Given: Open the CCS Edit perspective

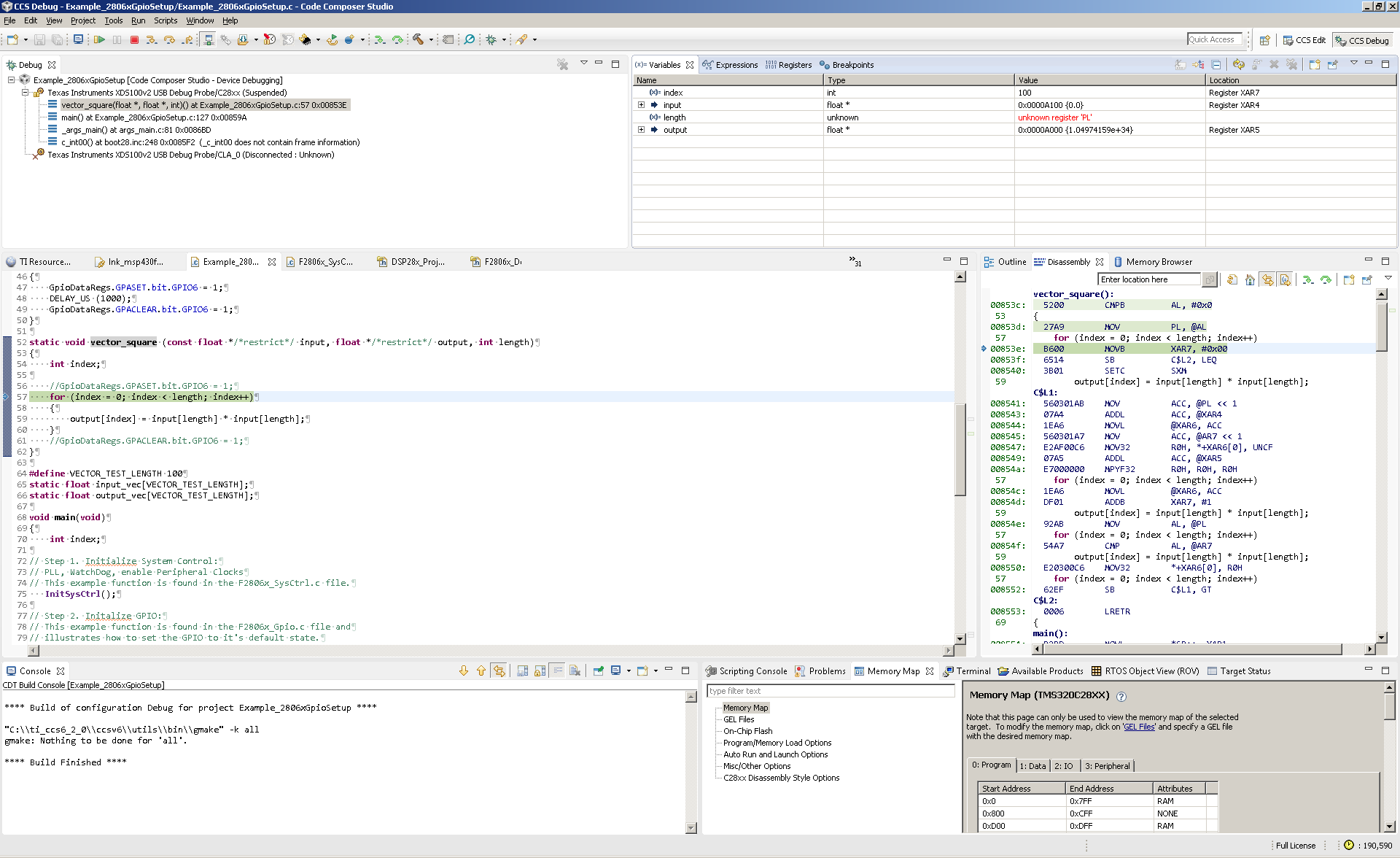Looking at the screenshot, I should [1304, 40].
